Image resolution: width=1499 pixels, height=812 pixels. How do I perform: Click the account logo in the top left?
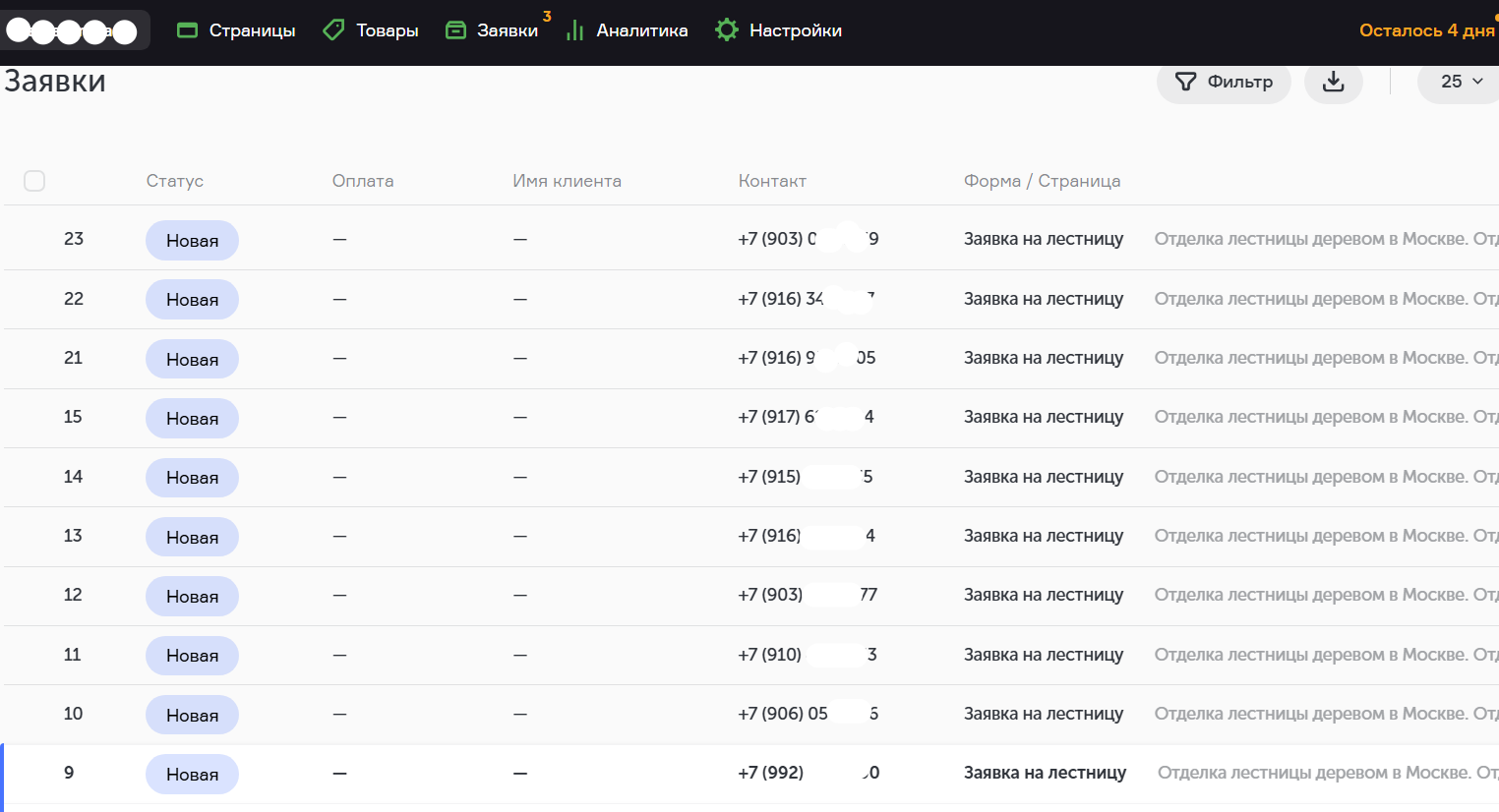pos(73,31)
